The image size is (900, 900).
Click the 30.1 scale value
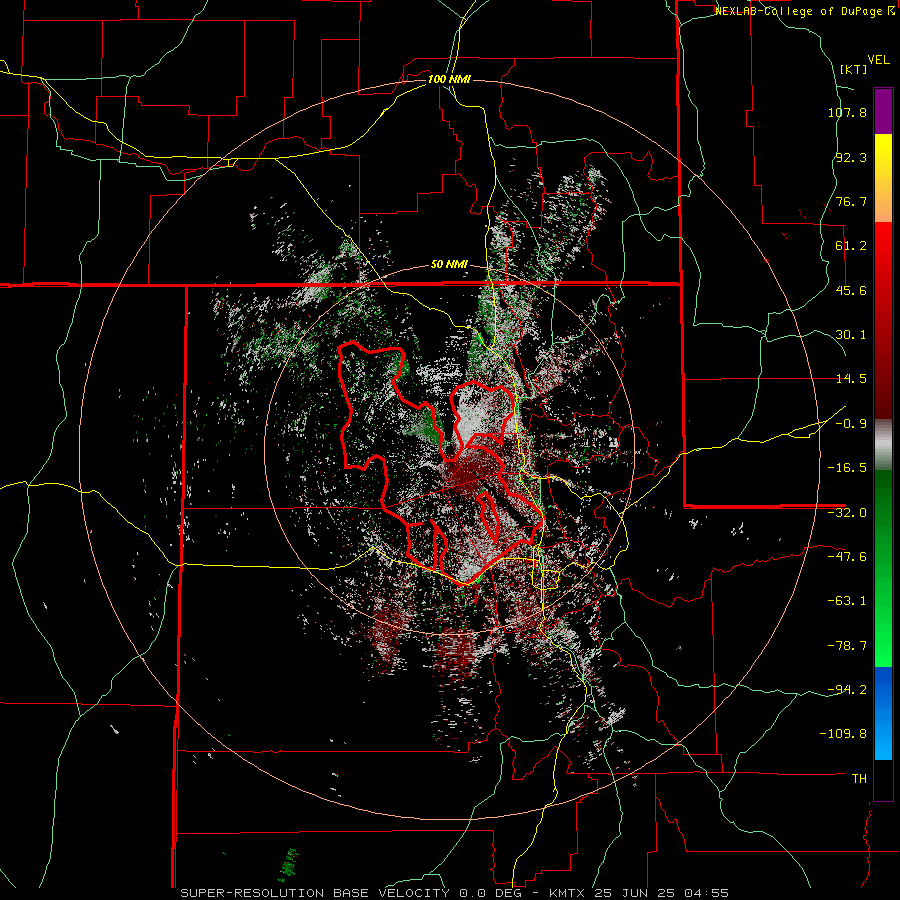(851, 335)
